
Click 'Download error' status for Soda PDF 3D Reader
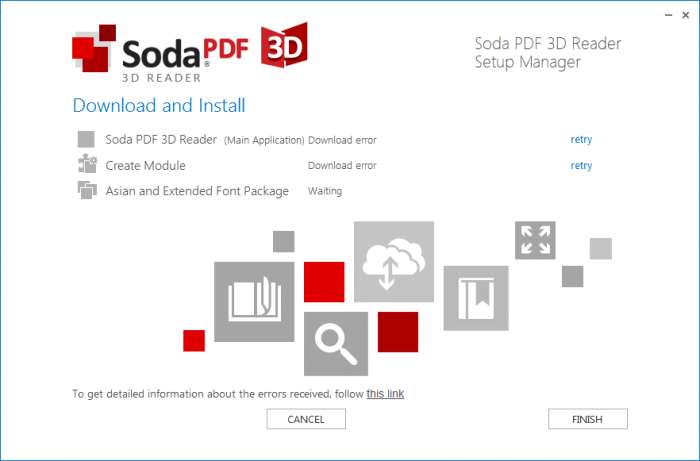click(x=342, y=140)
